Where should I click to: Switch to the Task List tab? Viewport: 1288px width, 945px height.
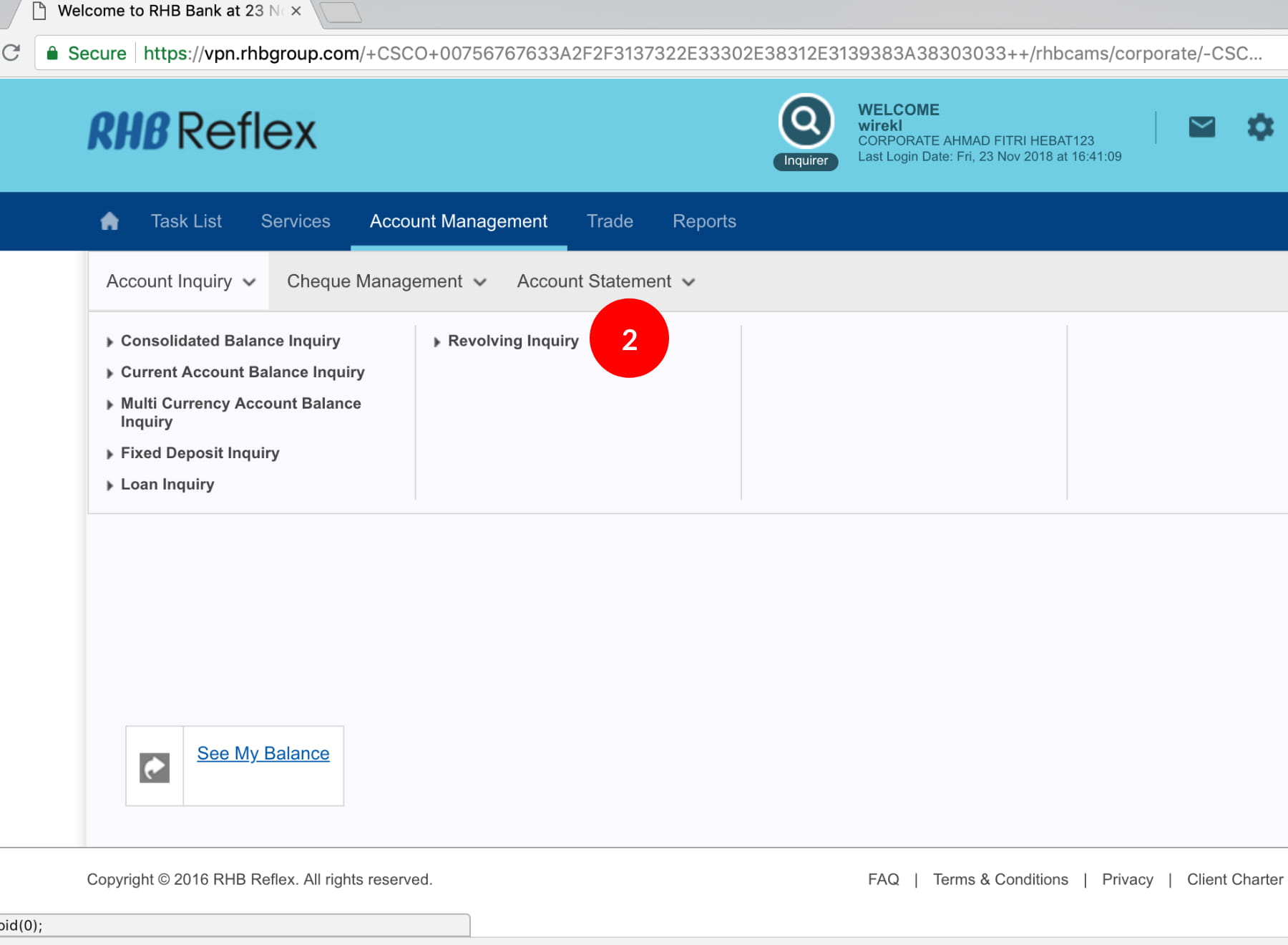186,221
